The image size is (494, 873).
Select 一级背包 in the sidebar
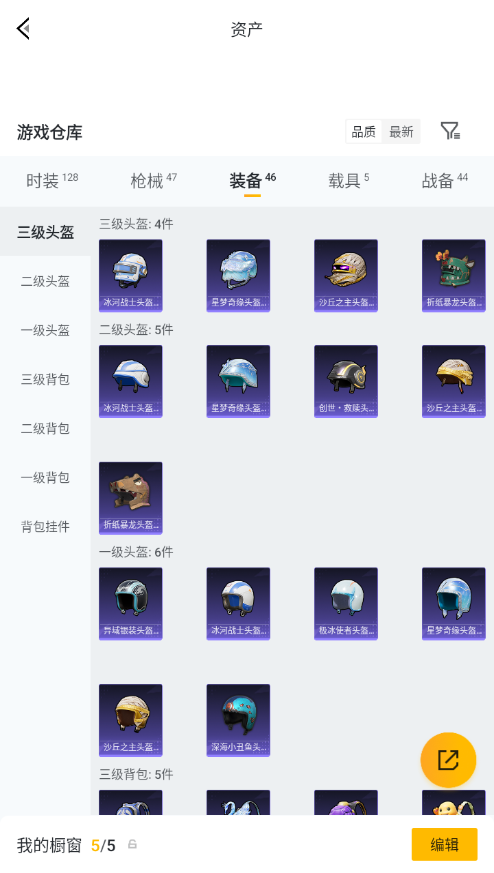point(45,477)
